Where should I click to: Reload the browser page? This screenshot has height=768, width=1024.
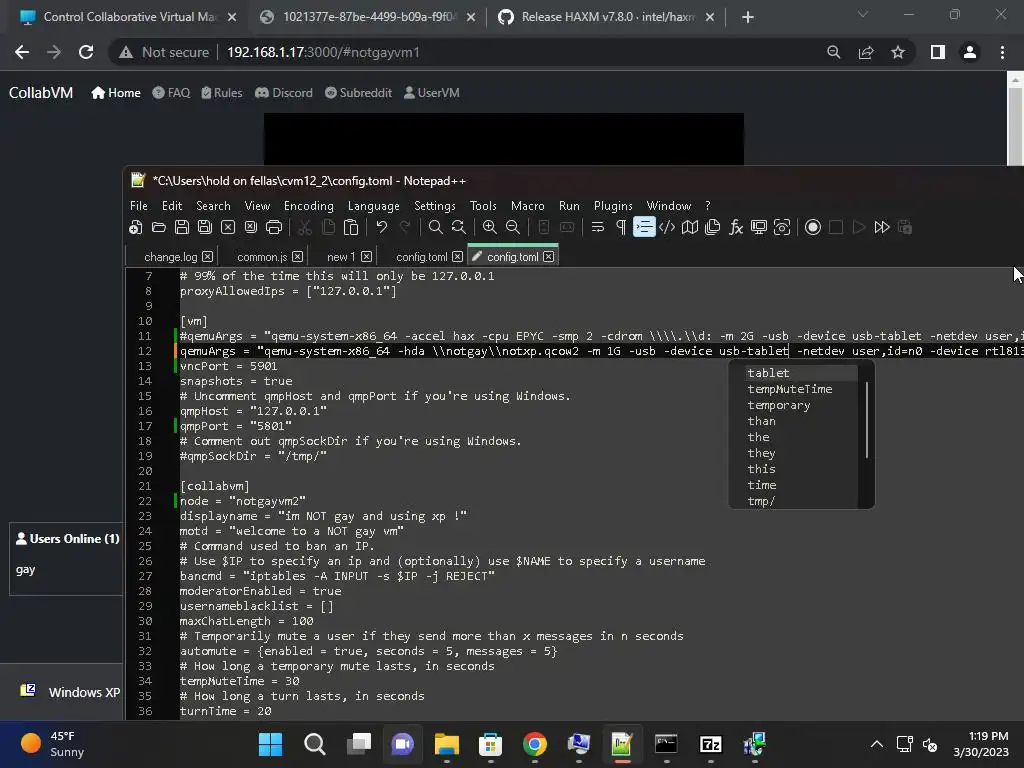click(x=86, y=52)
